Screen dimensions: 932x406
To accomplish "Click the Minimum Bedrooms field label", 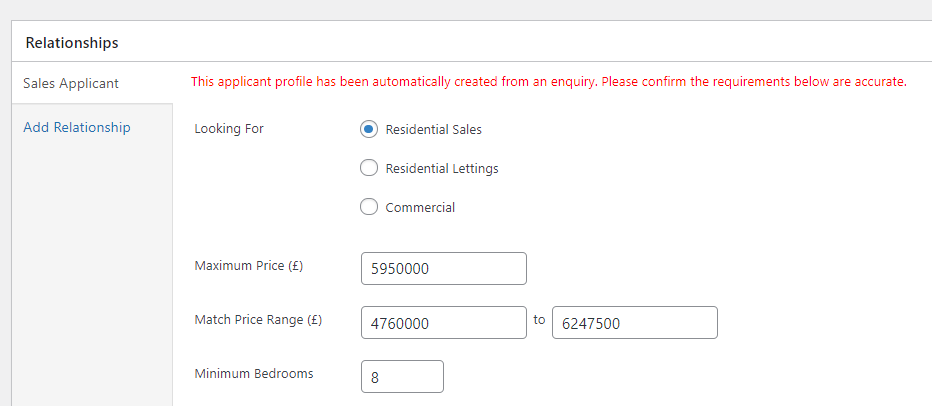I will click(254, 374).
